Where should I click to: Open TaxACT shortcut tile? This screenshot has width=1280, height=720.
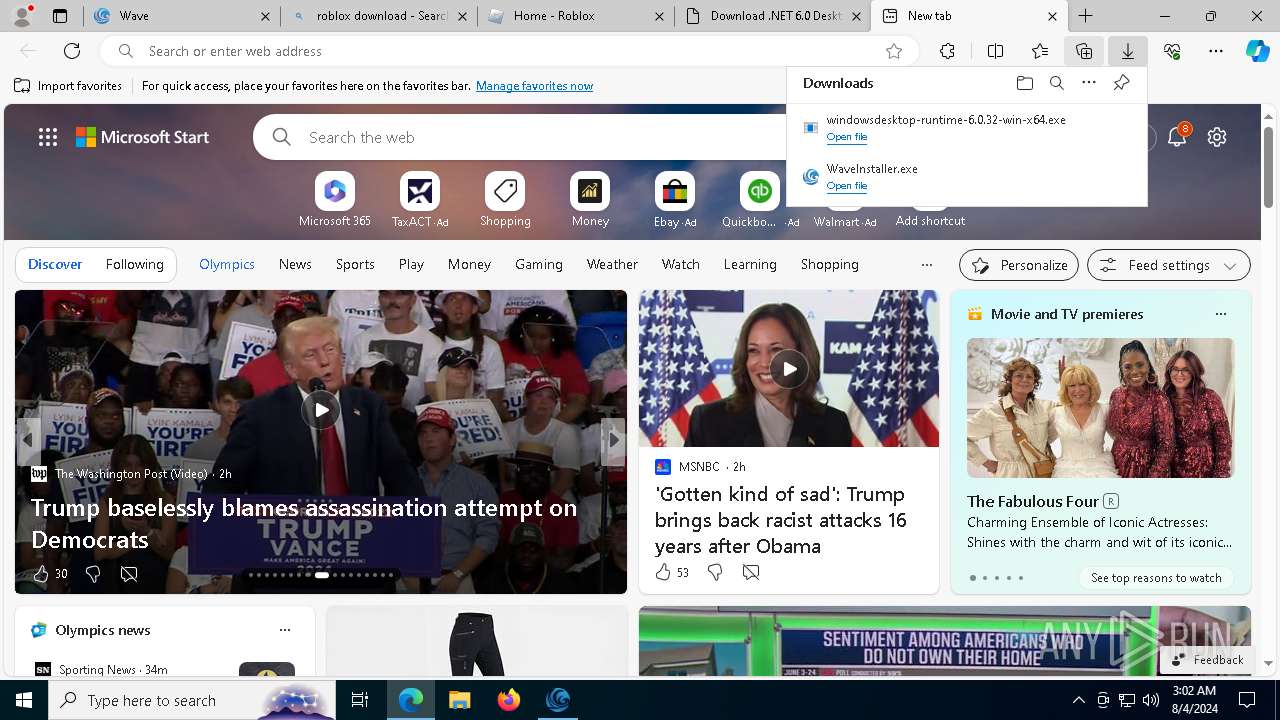[420, 199]
